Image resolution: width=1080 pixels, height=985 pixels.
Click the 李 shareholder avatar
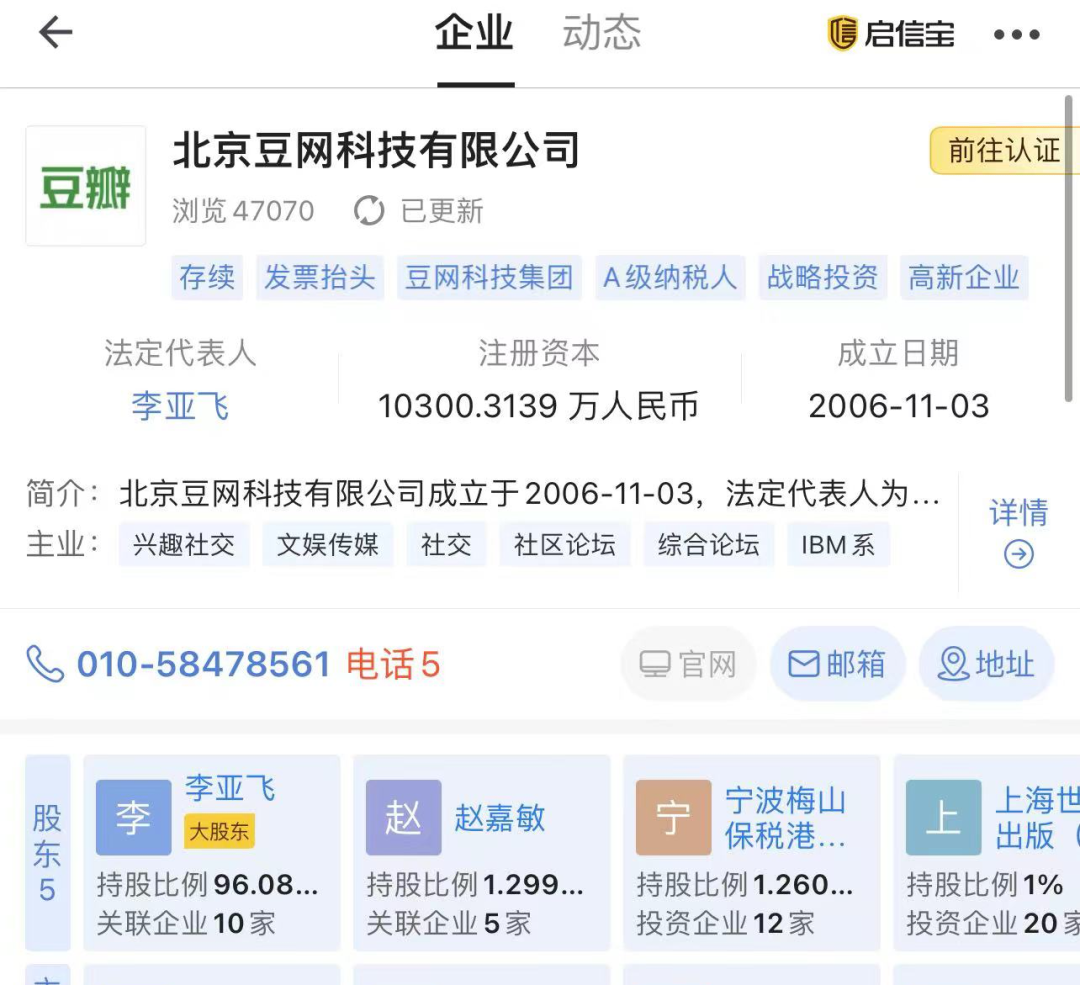tap(134, 818)
